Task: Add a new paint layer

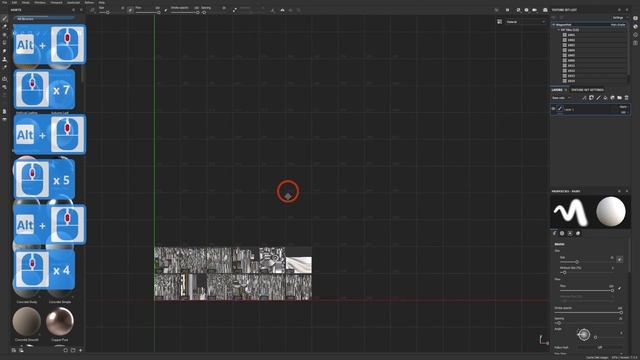Action: 598,98
